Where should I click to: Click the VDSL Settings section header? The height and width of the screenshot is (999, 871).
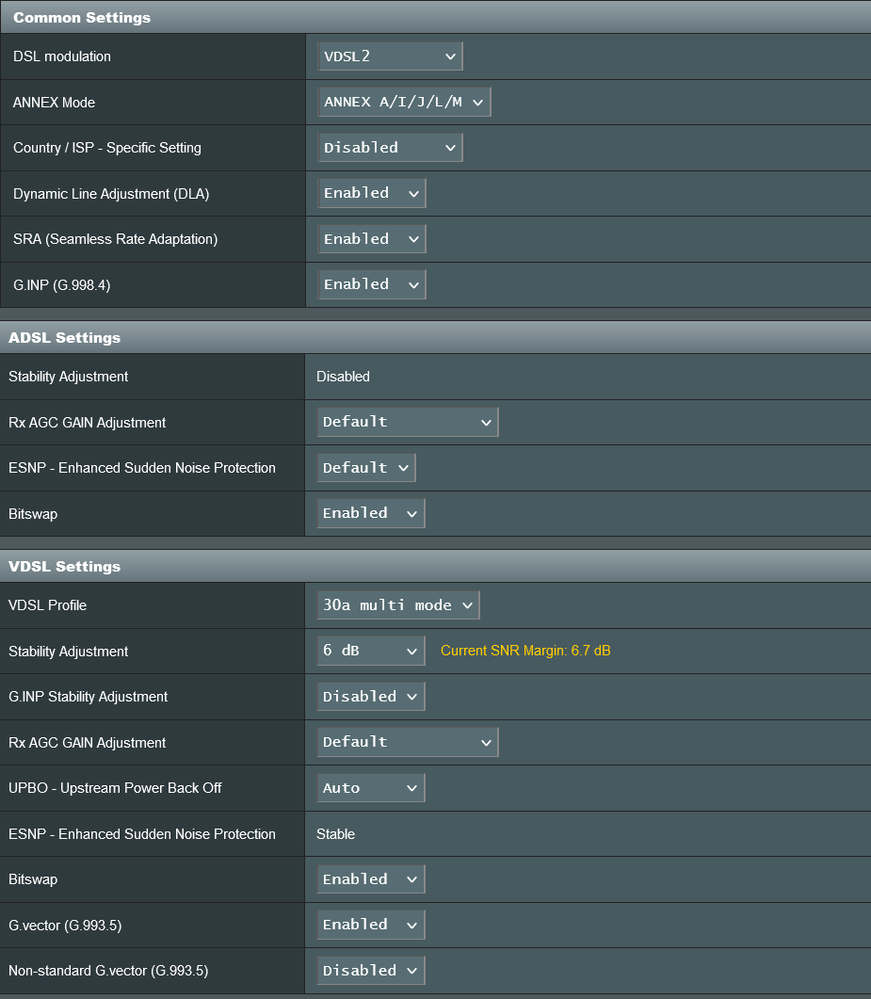point(64,566)
